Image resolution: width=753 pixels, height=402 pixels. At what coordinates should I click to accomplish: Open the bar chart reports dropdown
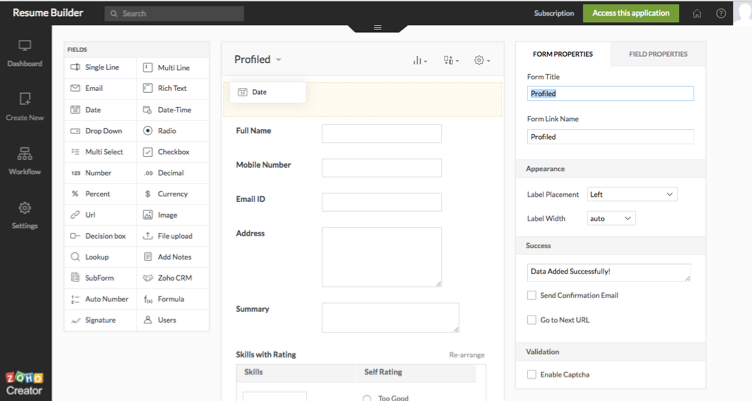coord(420,61)
